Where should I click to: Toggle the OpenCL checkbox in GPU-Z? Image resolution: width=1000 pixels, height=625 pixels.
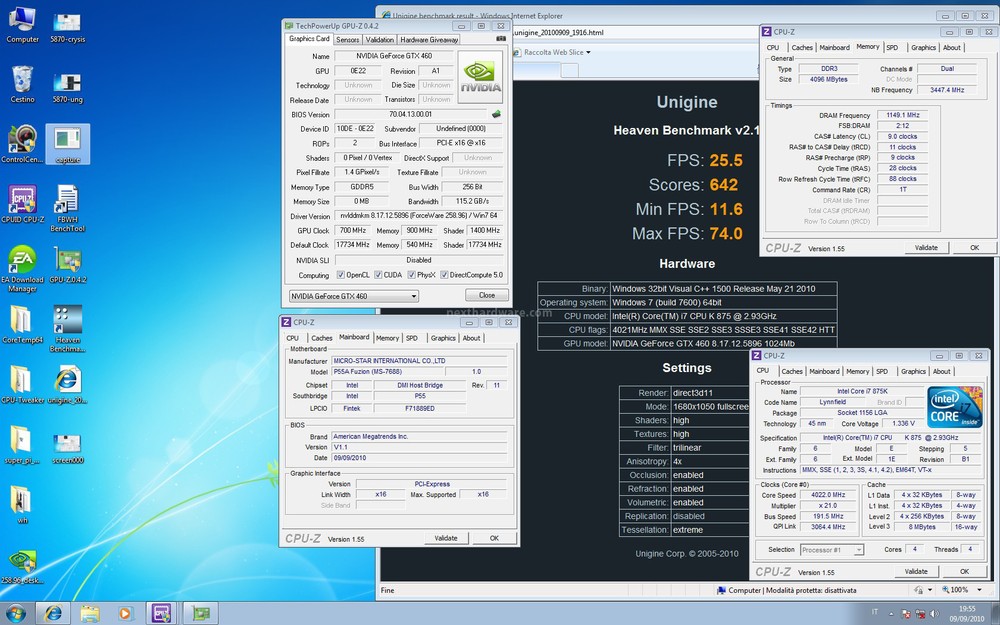(x=341, y=275)
